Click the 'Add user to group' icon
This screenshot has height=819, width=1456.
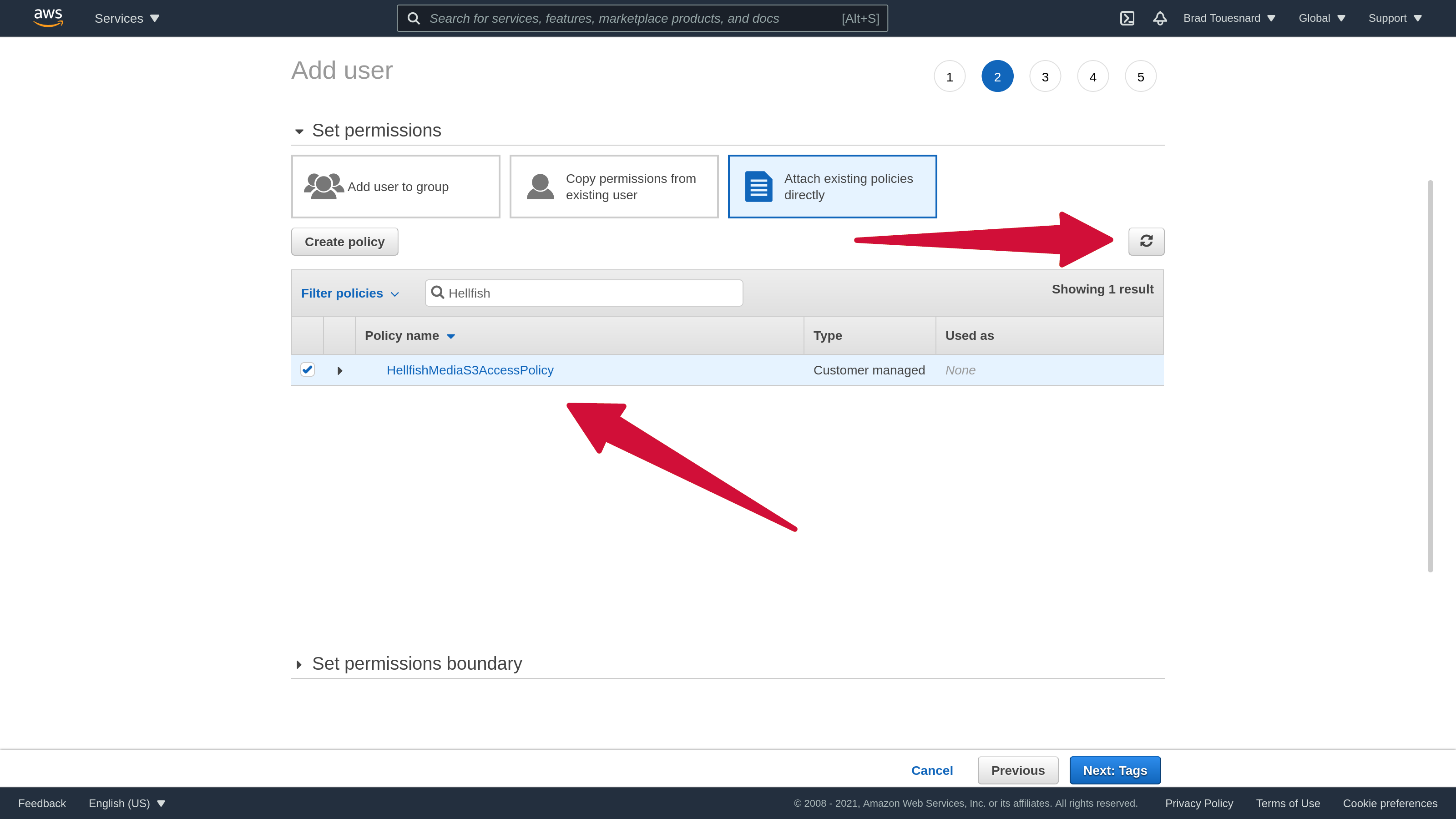click(x=323, y=186)
